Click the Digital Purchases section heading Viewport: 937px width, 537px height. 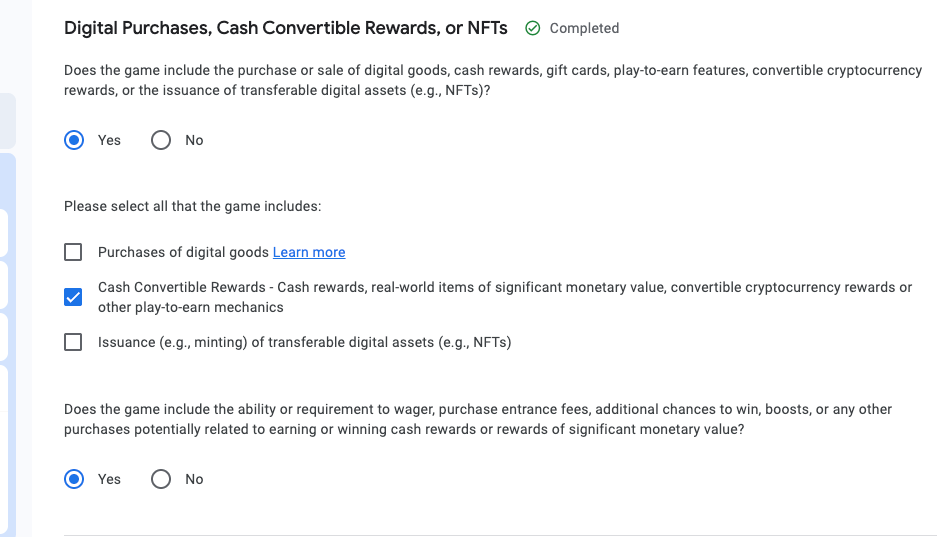pyautogui.click(x=286, y=28)
